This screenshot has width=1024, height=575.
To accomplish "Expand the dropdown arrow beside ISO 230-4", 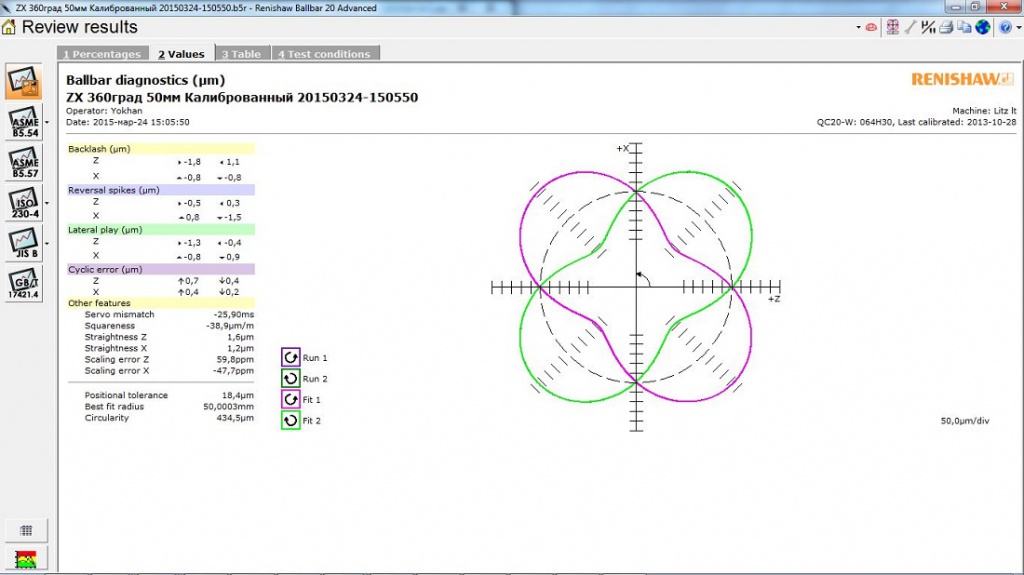I will pyautogui.click(x=47, y=203).
